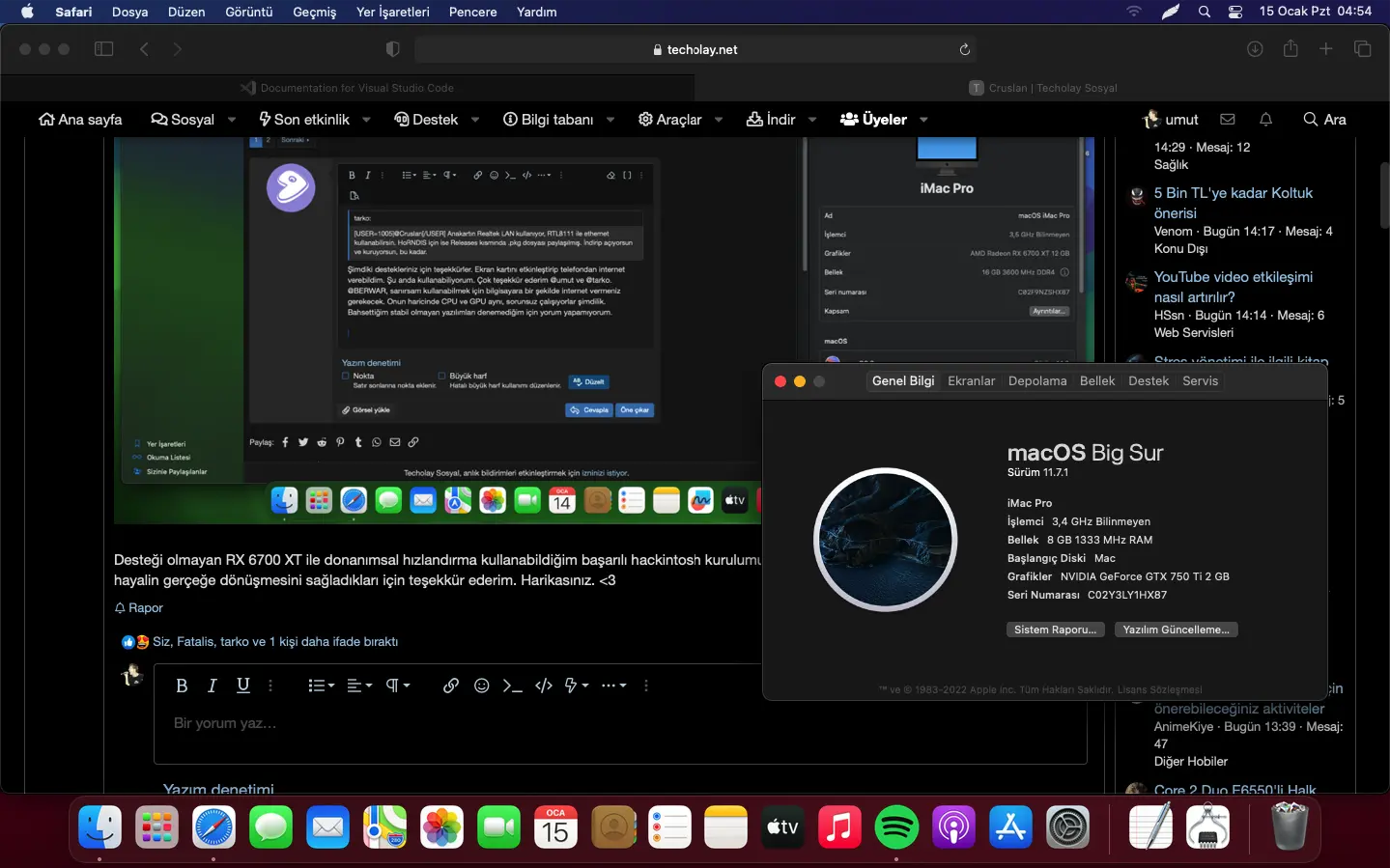Open Maps from the Dock
Image resolution: width=1390 pixels, height=868 pixels.
(x=384, y=827)
